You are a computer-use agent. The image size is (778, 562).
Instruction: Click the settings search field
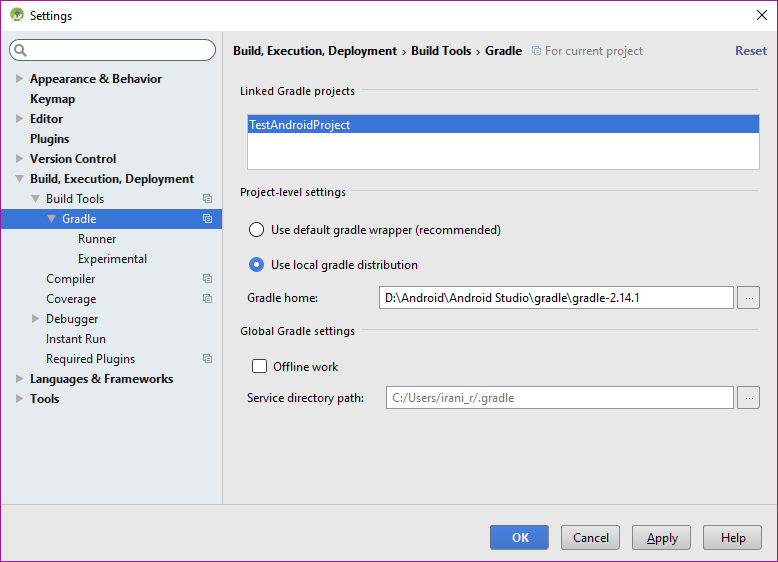coord(113,50)
